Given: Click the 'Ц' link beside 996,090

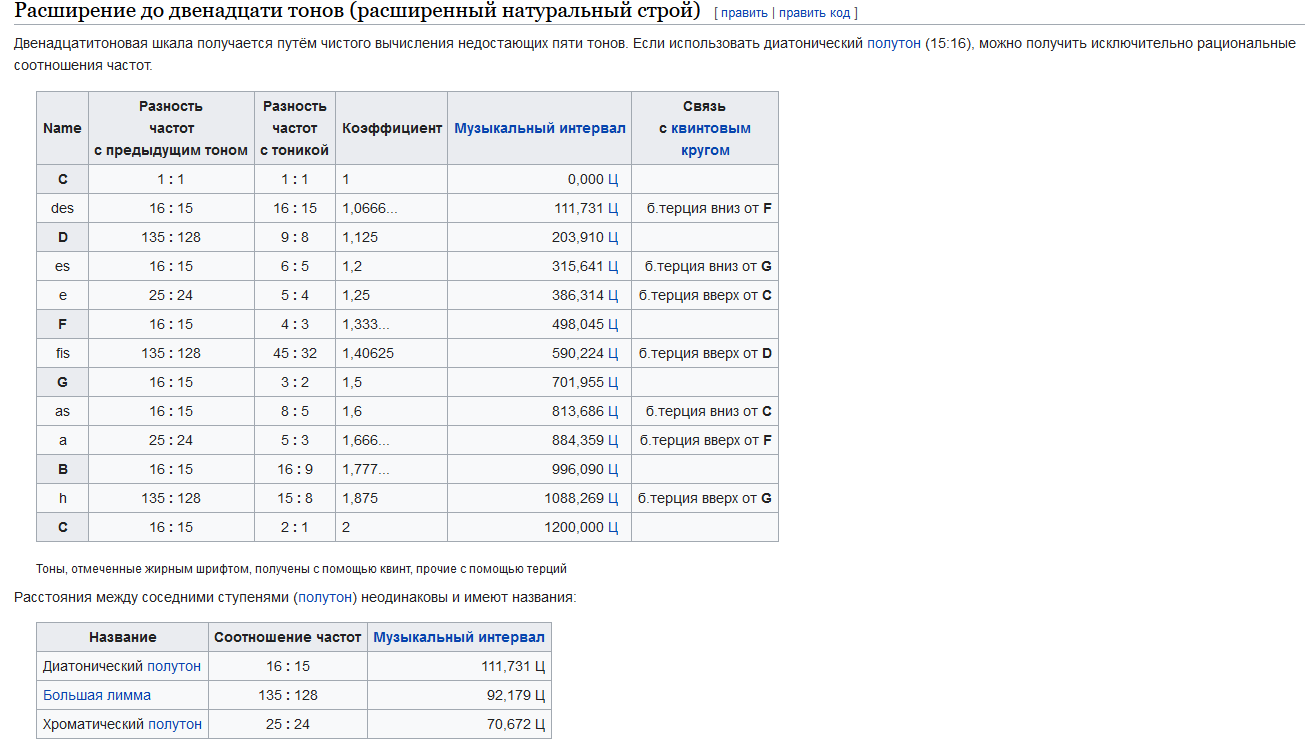Looking at the screenshot, I should click(x=613, y=469).
